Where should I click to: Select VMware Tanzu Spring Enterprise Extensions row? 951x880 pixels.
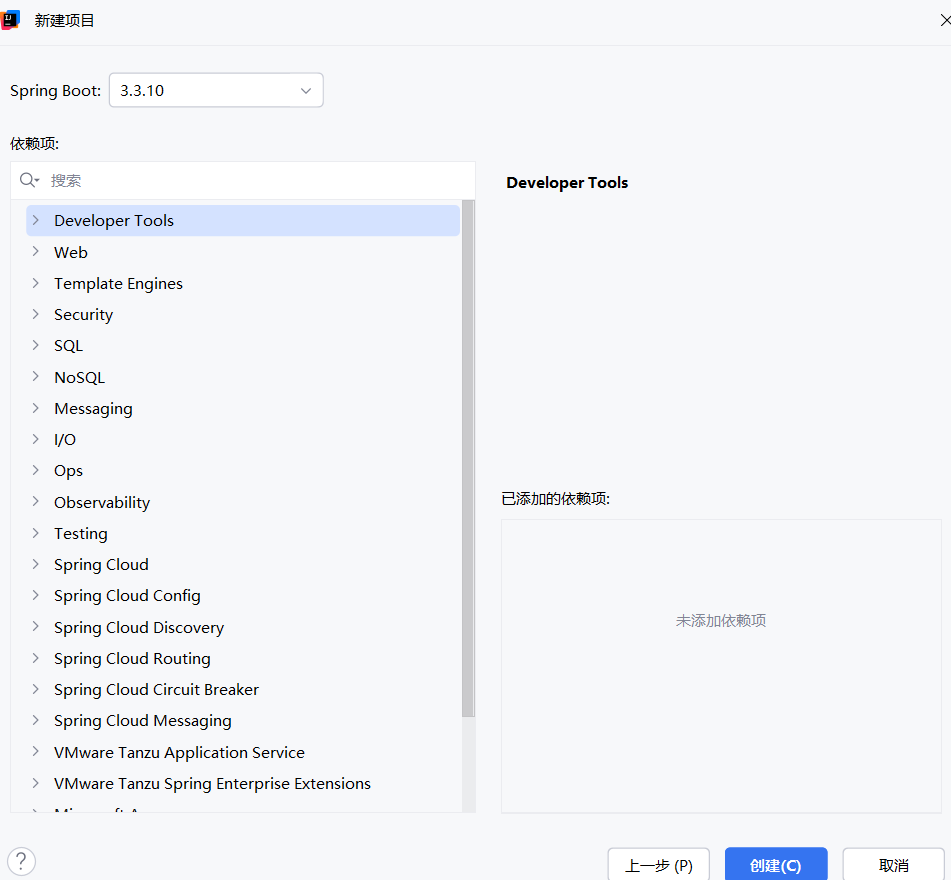[243, 783]
